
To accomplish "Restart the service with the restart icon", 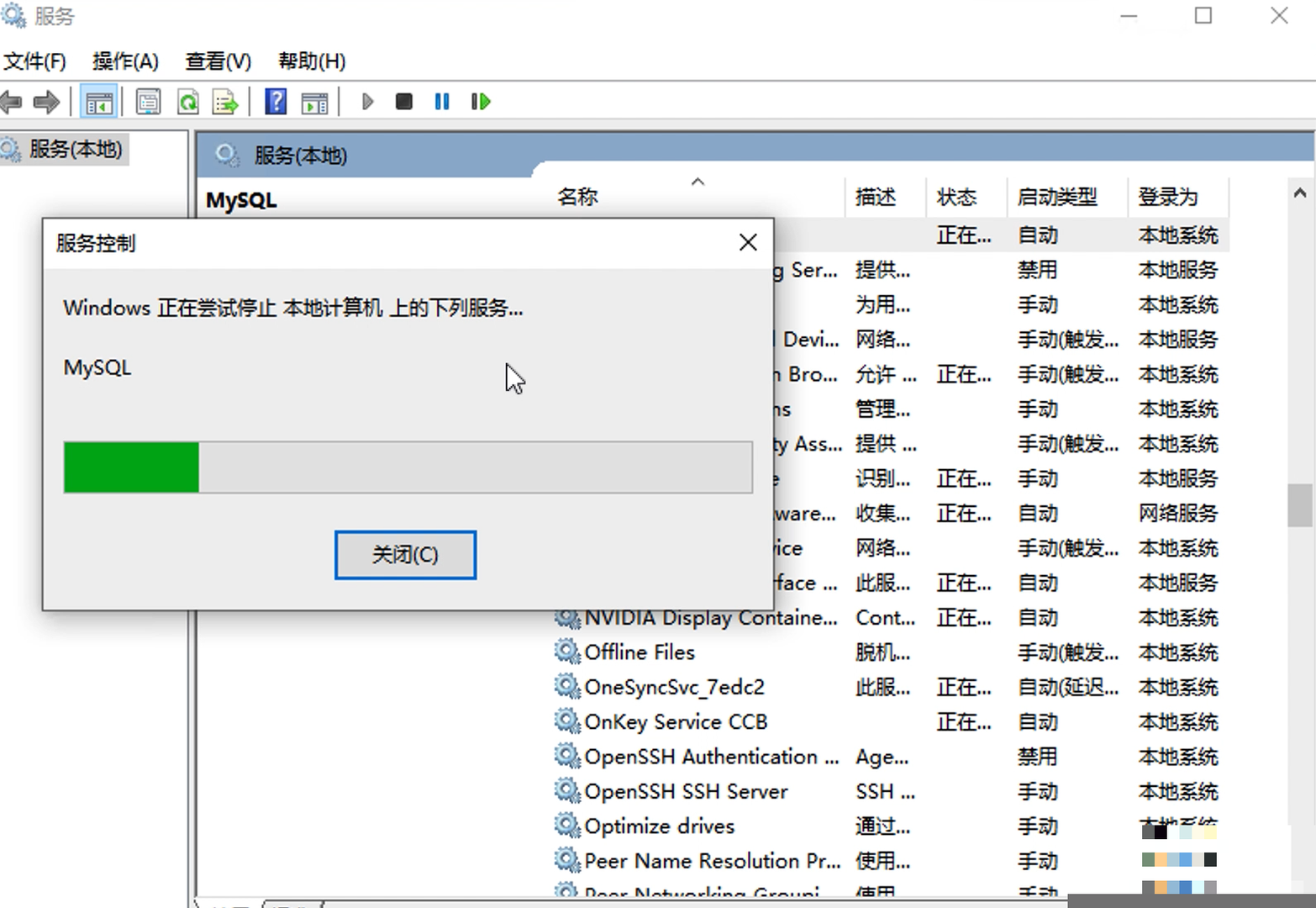I will point(481,102).
